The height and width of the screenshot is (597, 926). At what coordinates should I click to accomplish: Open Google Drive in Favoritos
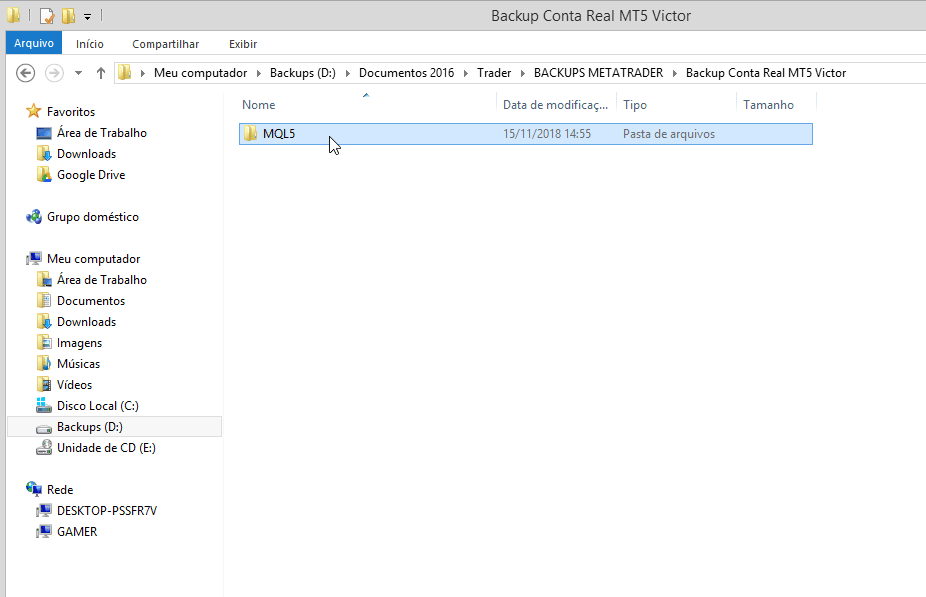tap(91, 175)
